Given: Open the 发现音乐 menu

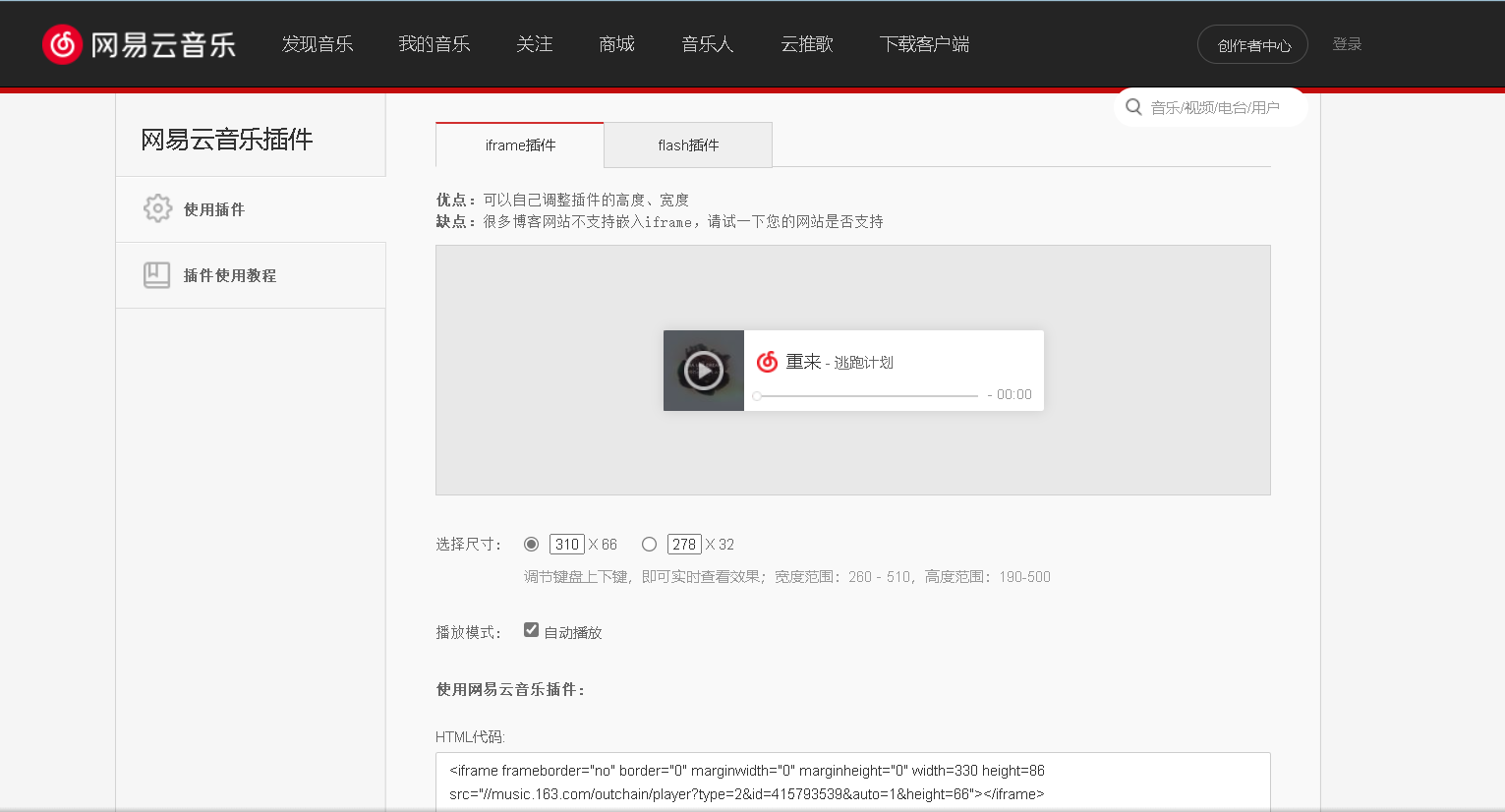Looking at the screenshot, I should [x=318, y=43].
